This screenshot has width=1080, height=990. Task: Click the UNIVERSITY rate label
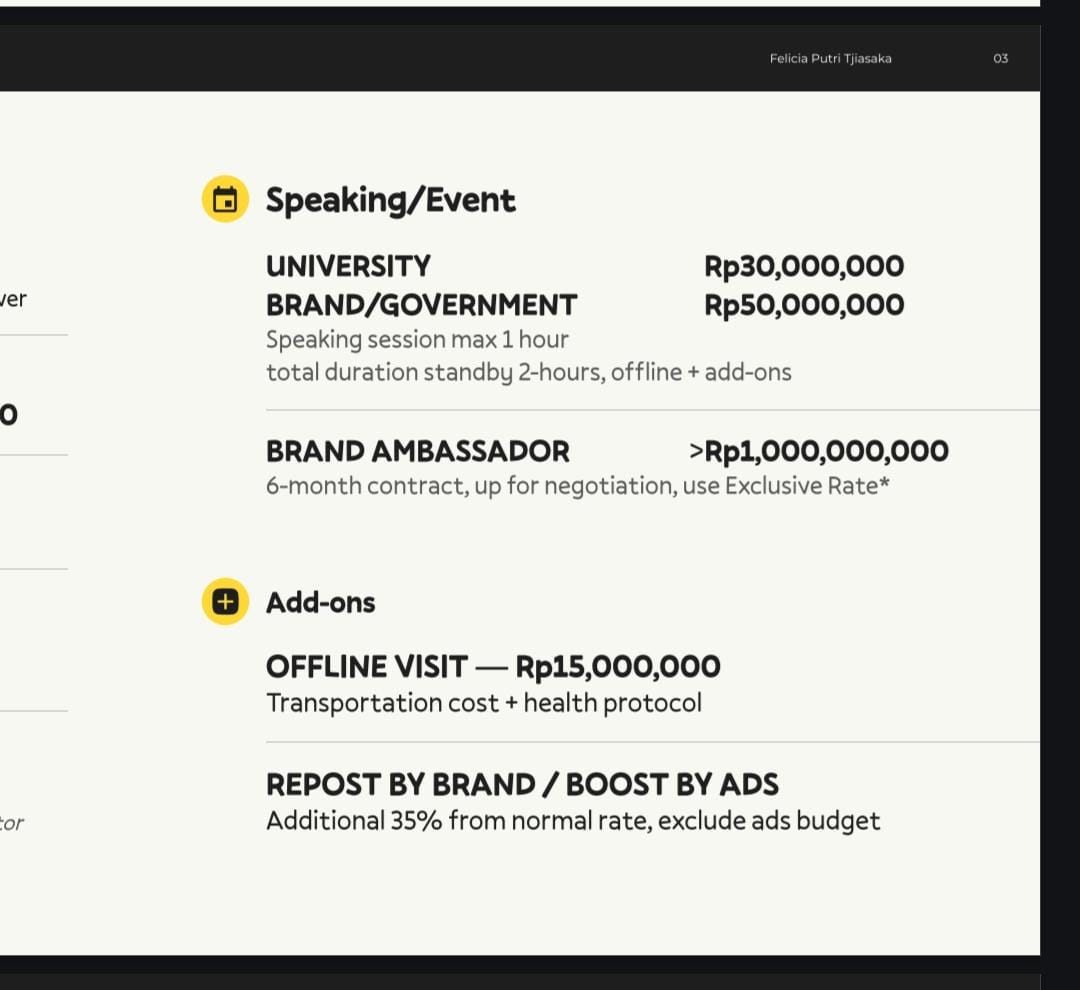[x=348, y=266]
